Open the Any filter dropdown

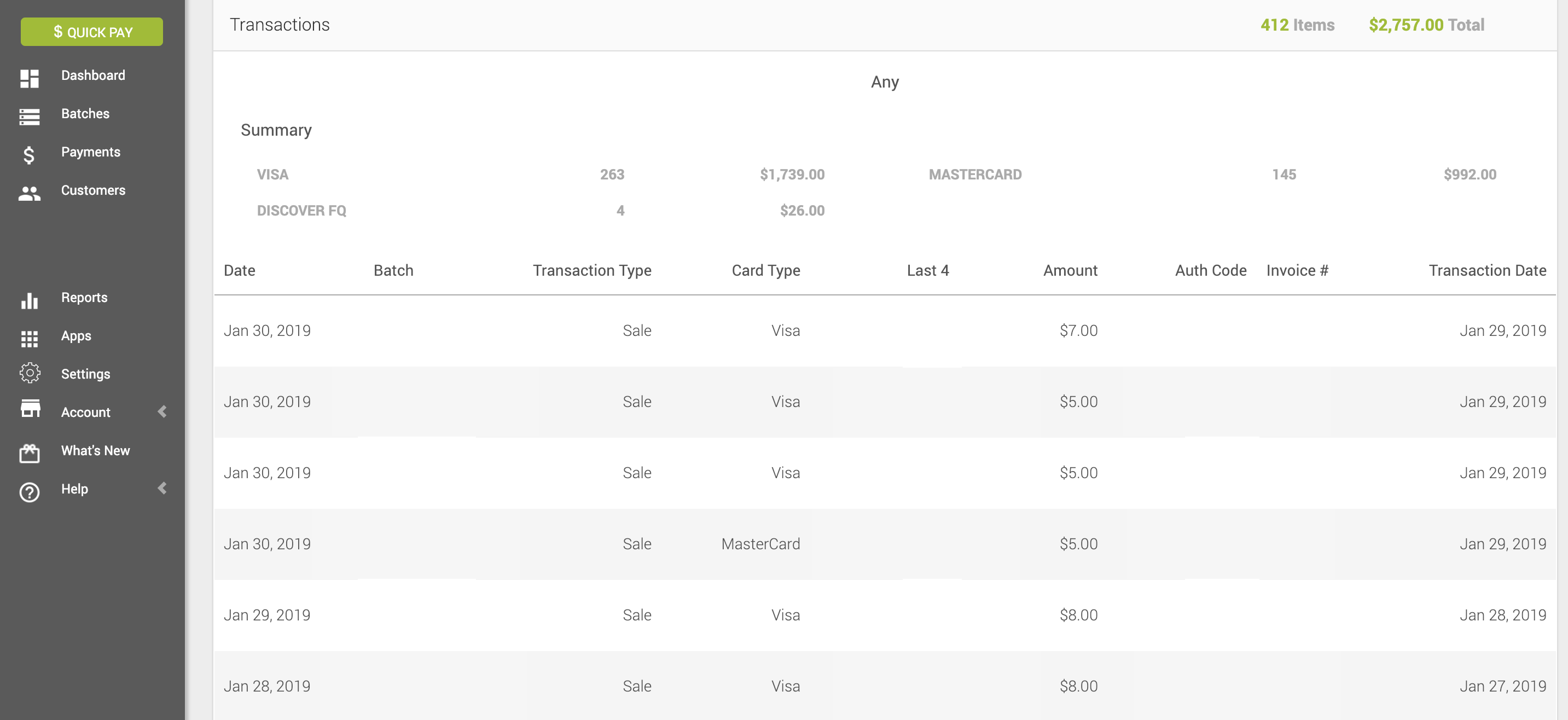pyautogui.click(x=884, y=82)
